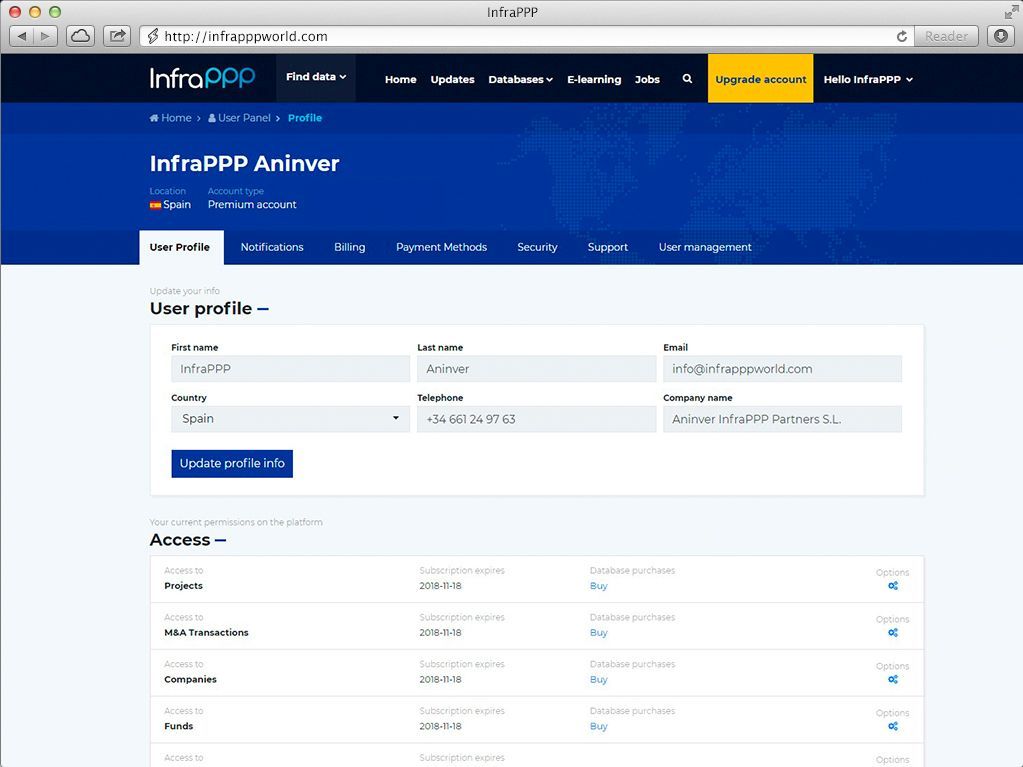Expand the Find data dropdown
Viewport: 1023px width, 767px height.
(316, 77)
